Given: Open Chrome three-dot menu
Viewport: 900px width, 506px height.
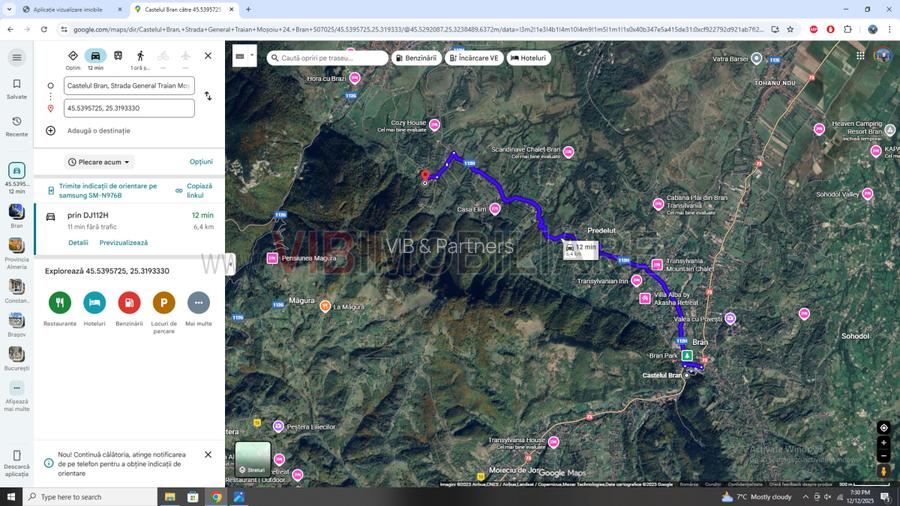Looking at the screenshot, I should pos(890,29).
